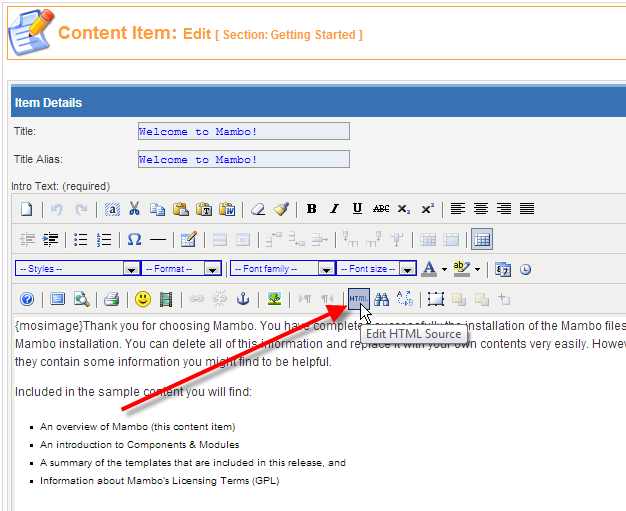Expand the Font size dropdown
Screen dimensions: 626x511
pos(408,269)
